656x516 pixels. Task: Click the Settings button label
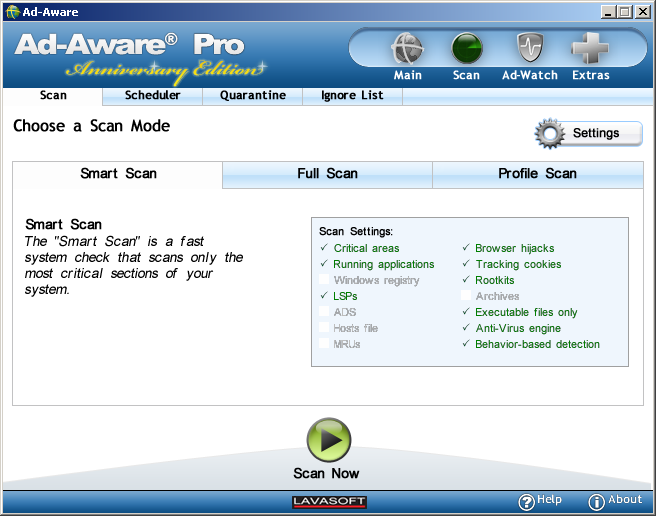pyautogui.click(x=596, y=133)
